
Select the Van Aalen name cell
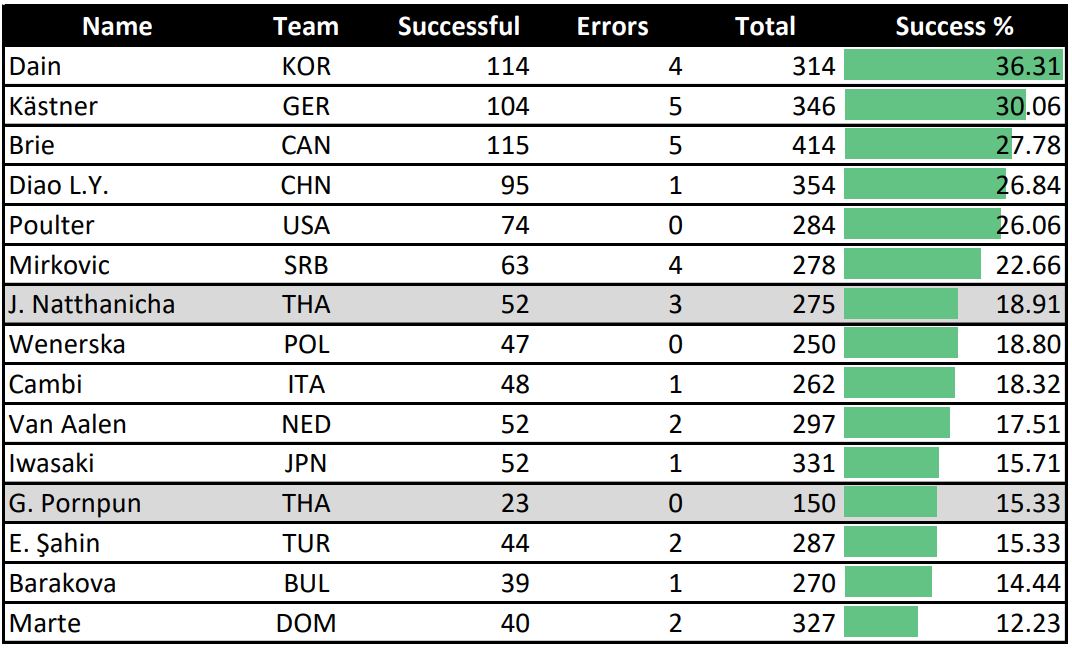click(68, 424)
